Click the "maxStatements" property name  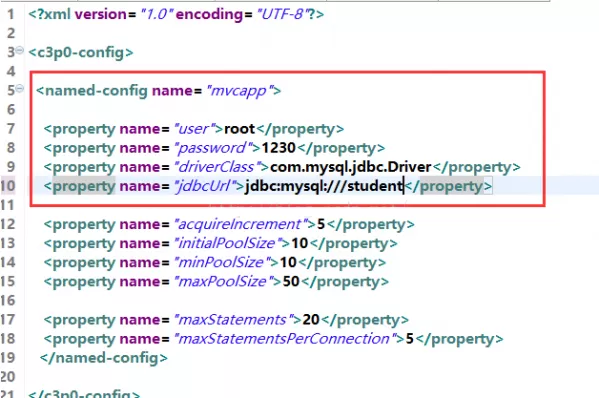point(234,320)
